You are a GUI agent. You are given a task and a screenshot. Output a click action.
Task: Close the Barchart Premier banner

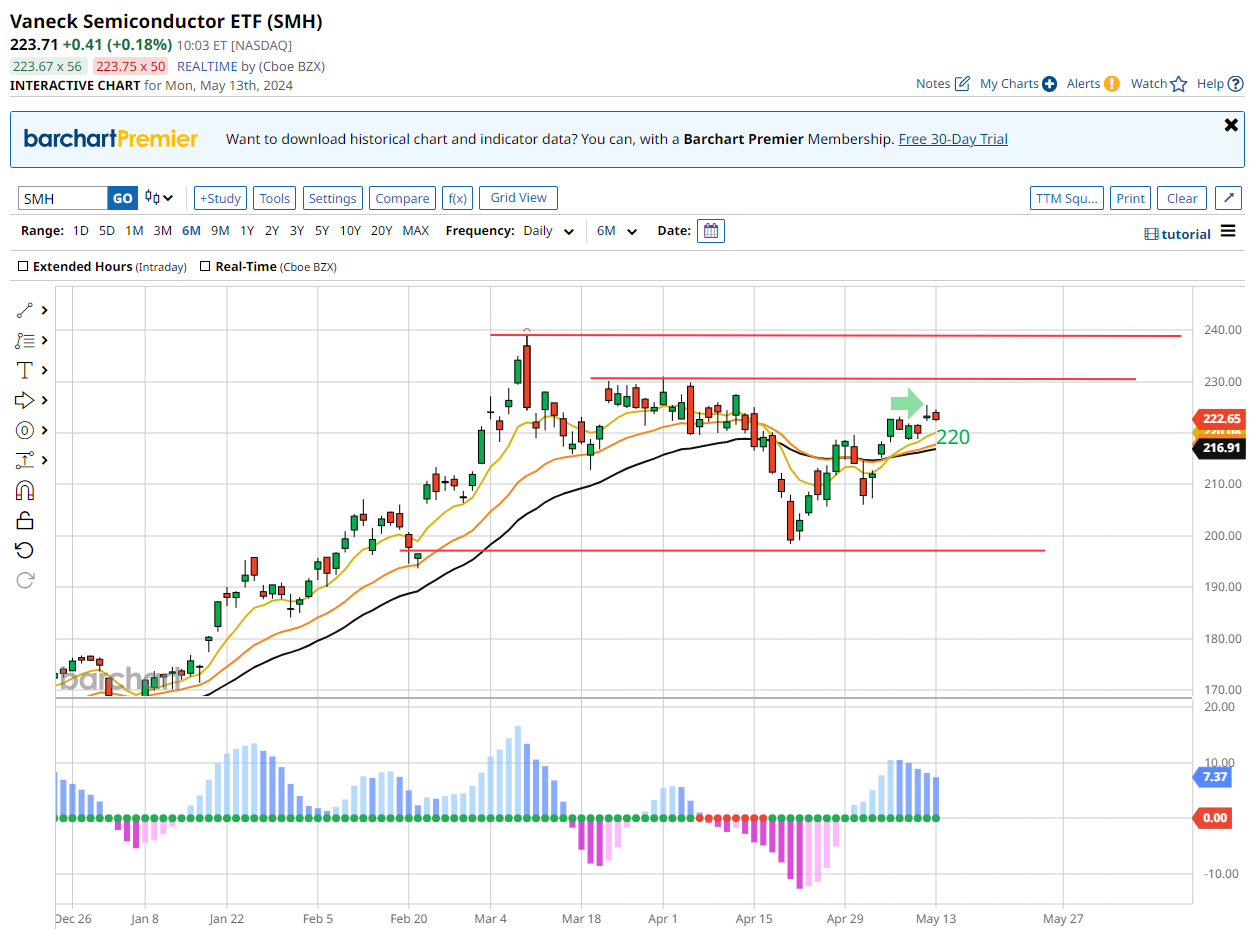point(1231,125)
